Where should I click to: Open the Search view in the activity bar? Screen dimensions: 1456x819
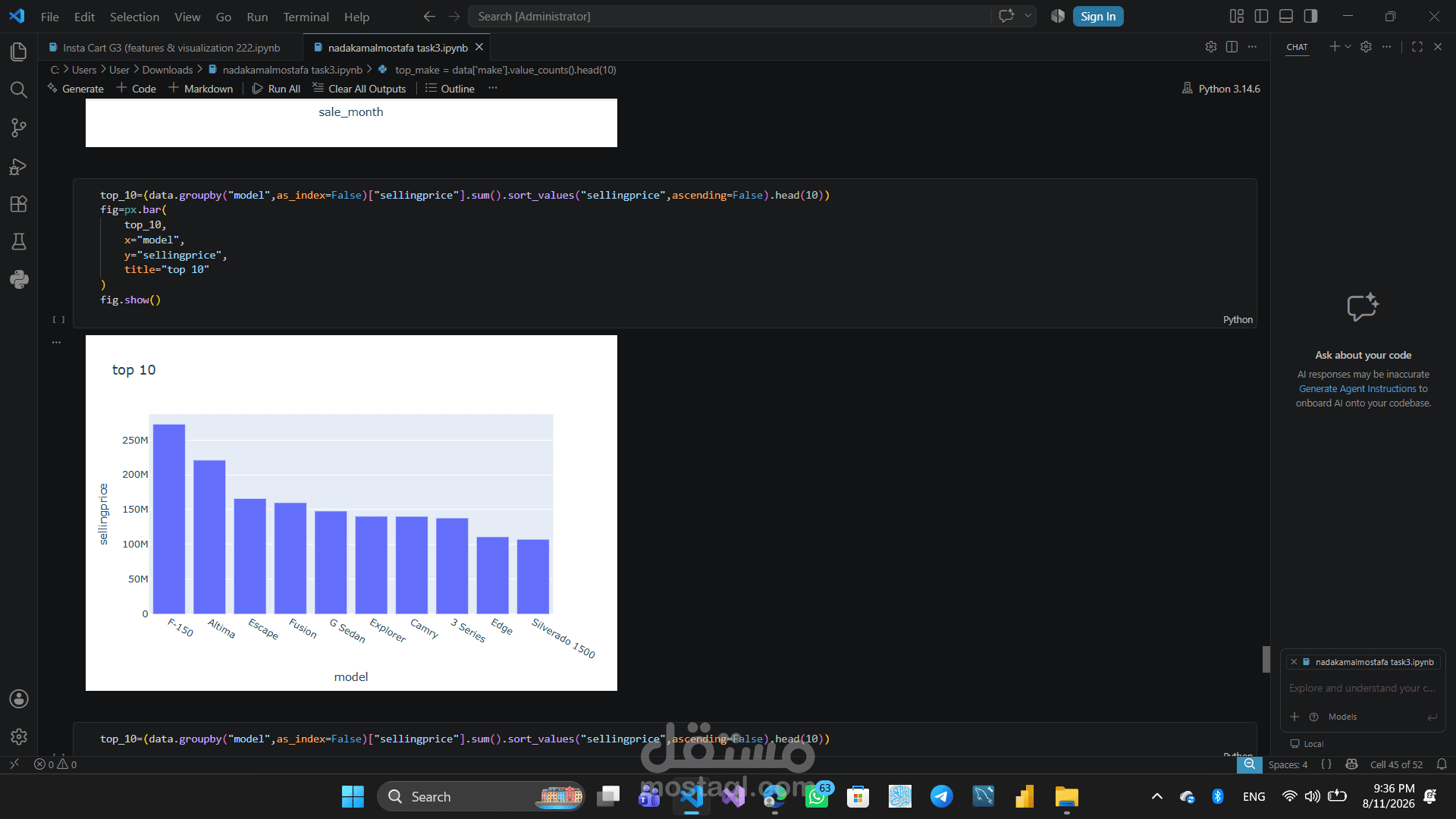pos(19,89)
